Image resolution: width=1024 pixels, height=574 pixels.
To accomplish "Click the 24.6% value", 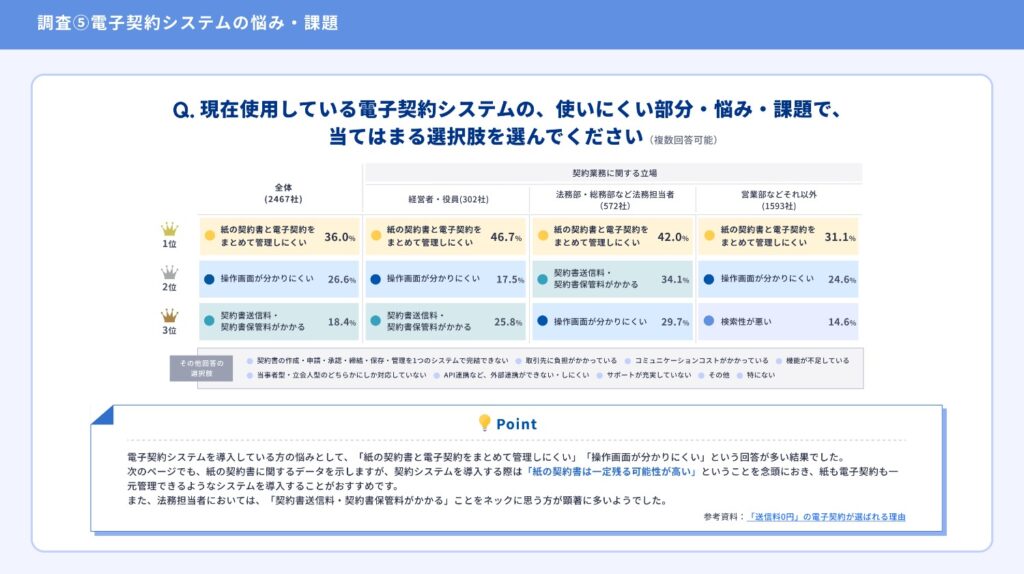I will click(842, 279).
